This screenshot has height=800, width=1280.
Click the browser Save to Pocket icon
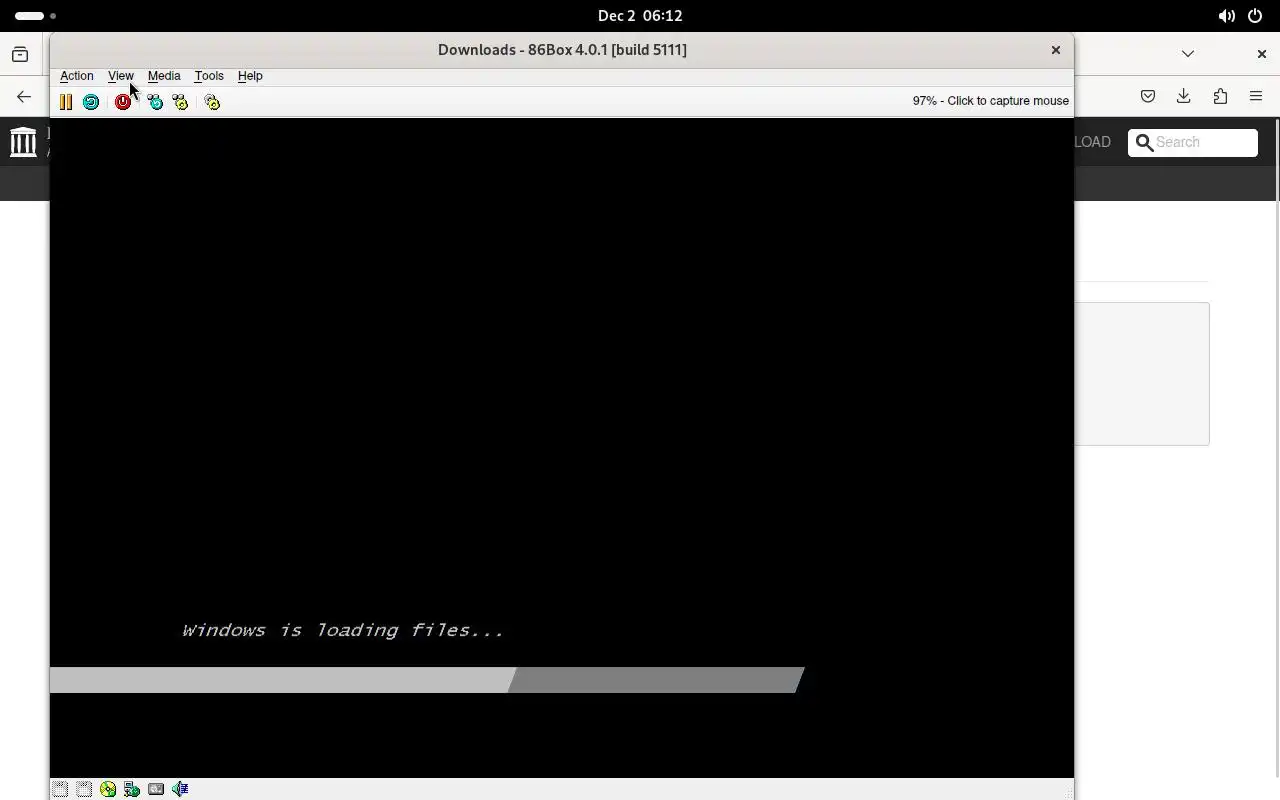[1148, 97]
